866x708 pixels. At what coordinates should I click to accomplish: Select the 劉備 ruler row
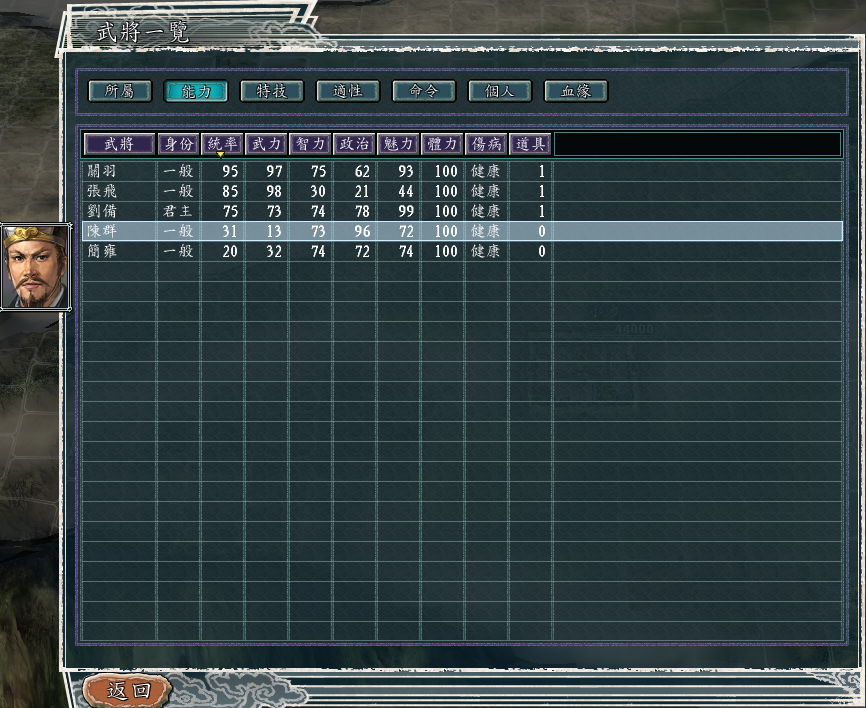pyautogui.click(x=462, y=211)
